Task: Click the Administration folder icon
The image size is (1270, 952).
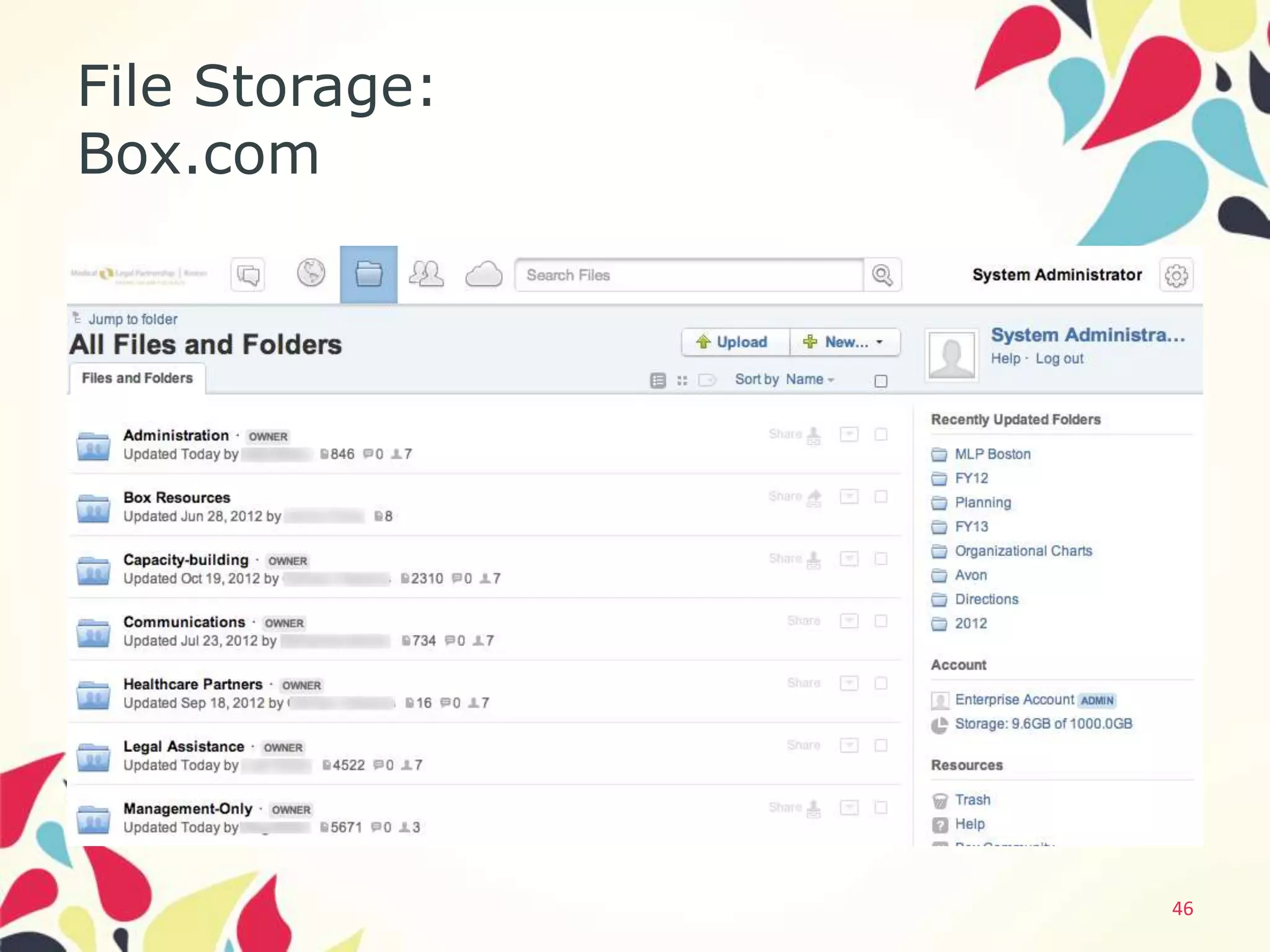Action: [94, 446]
